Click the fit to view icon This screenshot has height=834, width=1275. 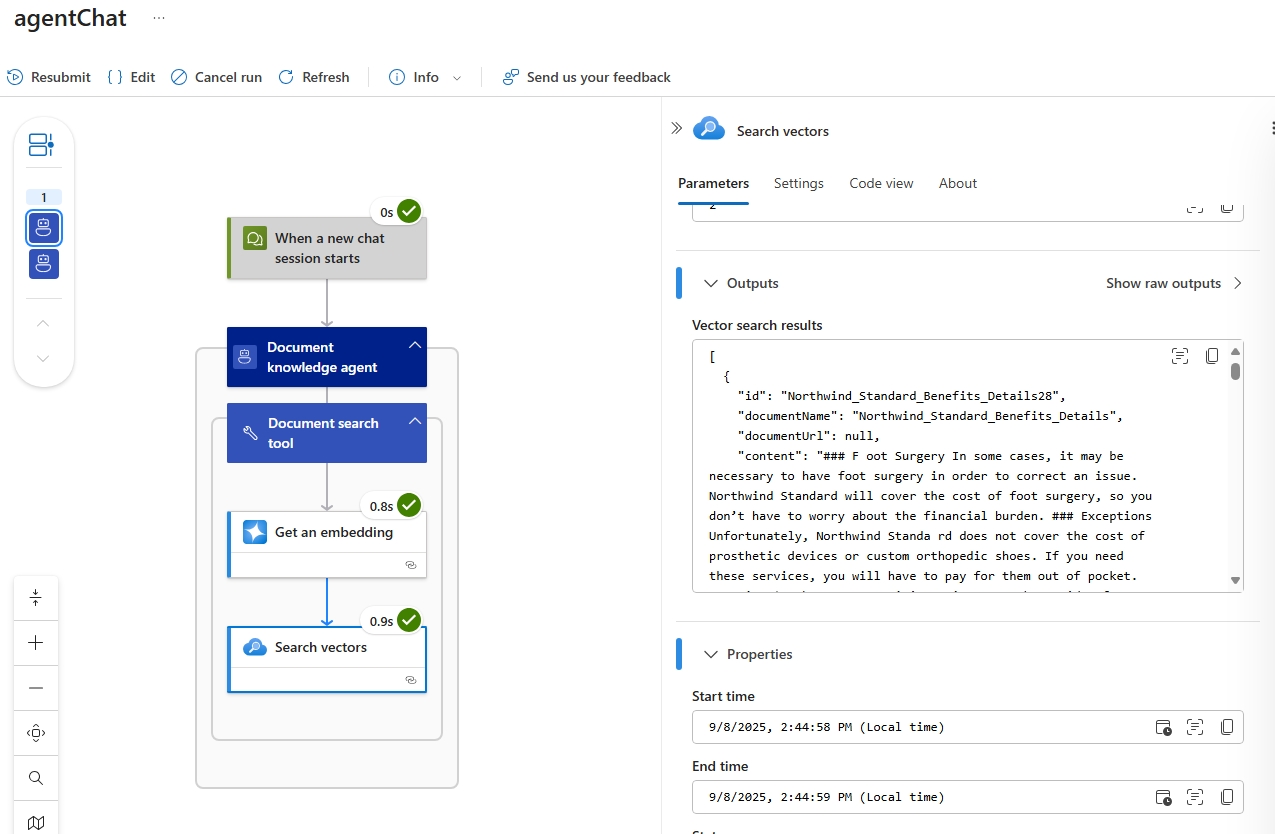coord(36,733)
